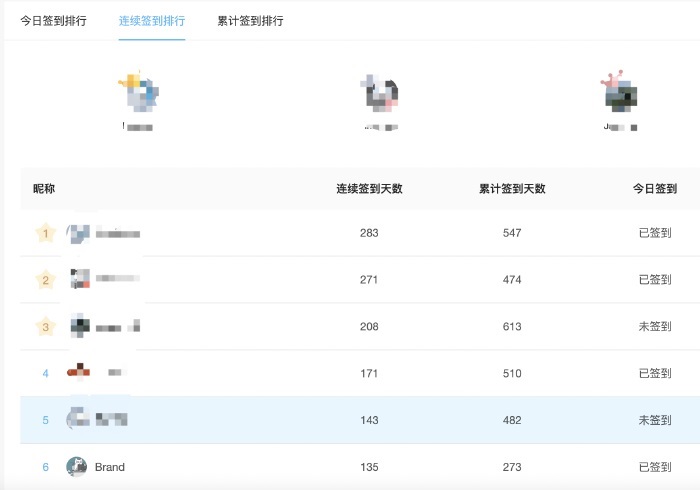This screenshot has width=700, height=490.
Task: Click the rank 5 number
Action: pos(46,420)
